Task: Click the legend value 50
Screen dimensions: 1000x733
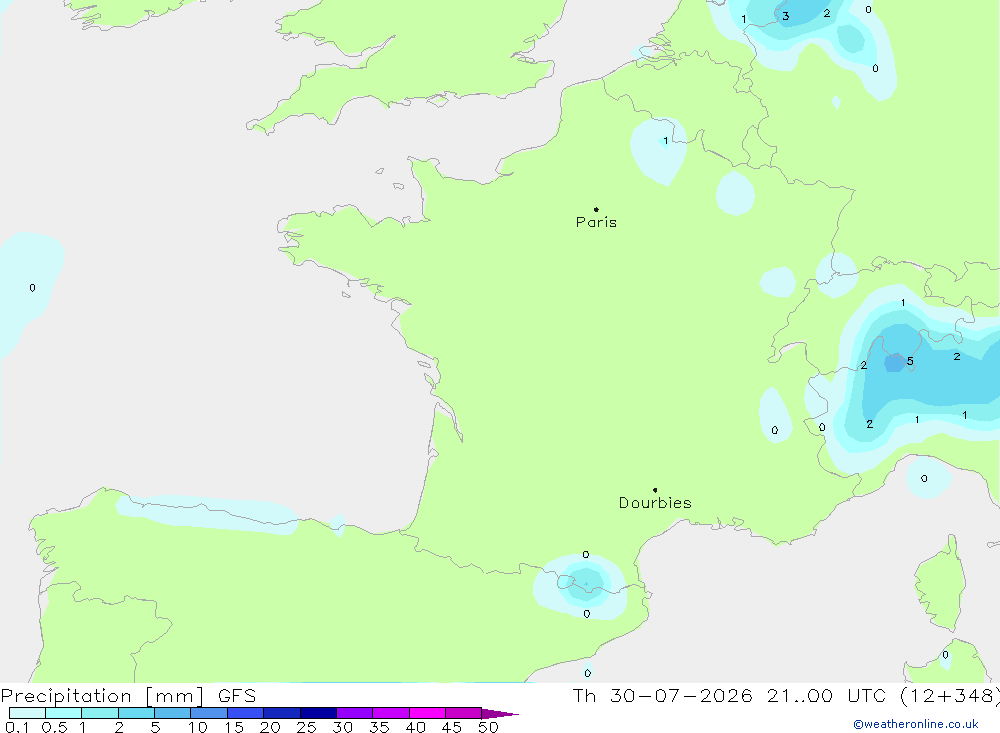Action: tap(488, 727)
